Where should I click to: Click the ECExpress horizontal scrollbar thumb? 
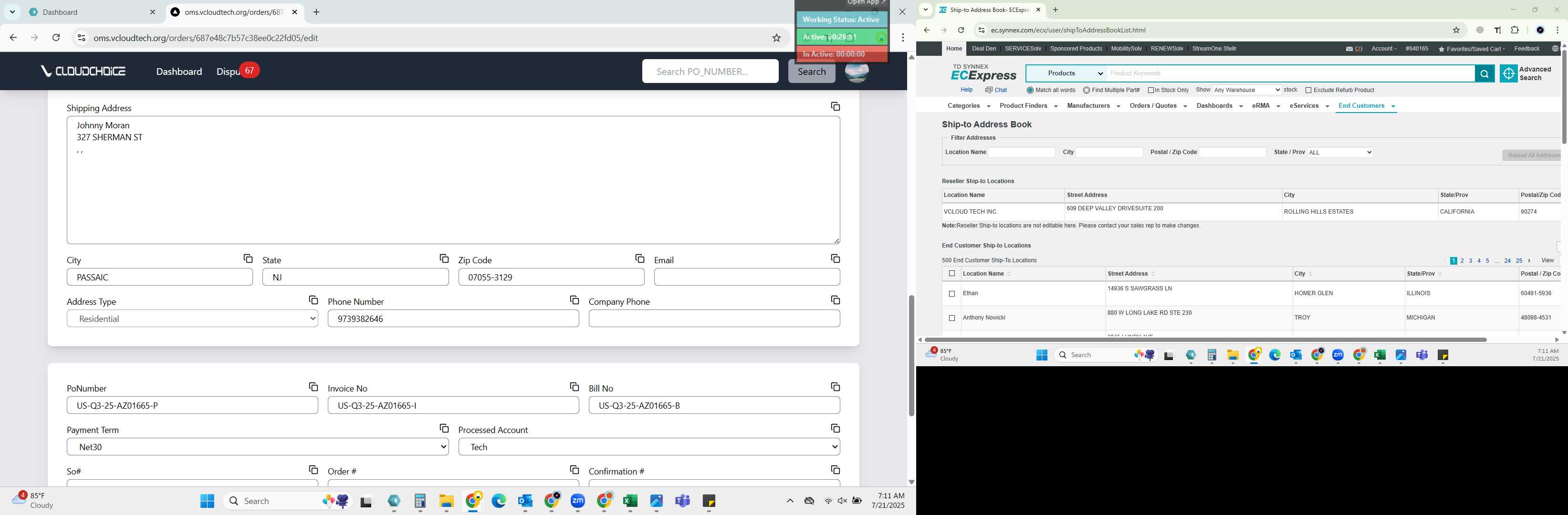click(x=1205, y=340)
